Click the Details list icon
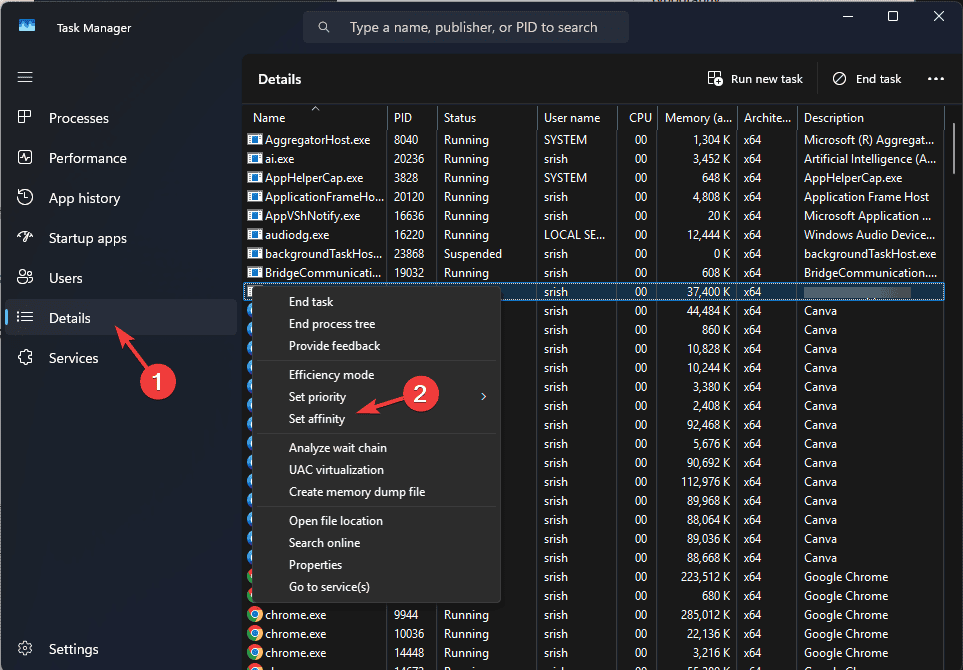 tap(25, 317)
